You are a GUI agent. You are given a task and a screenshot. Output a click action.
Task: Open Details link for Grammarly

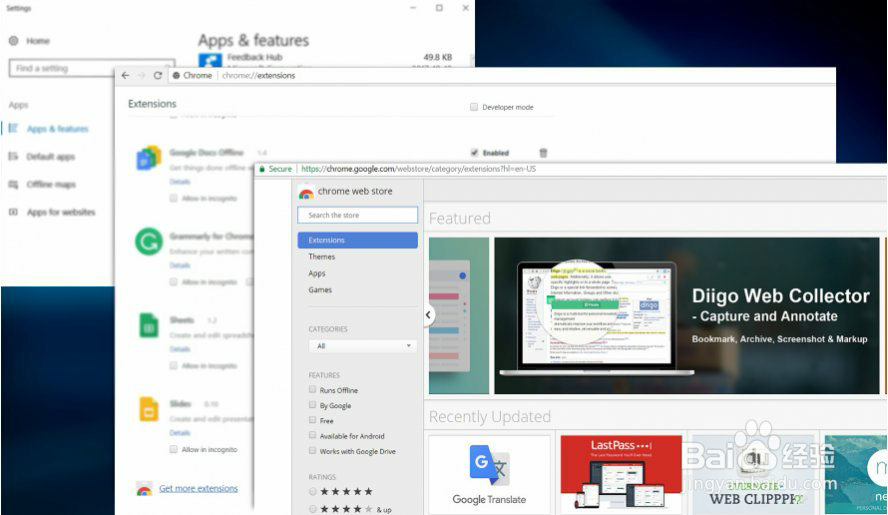[x=180, y=265]
